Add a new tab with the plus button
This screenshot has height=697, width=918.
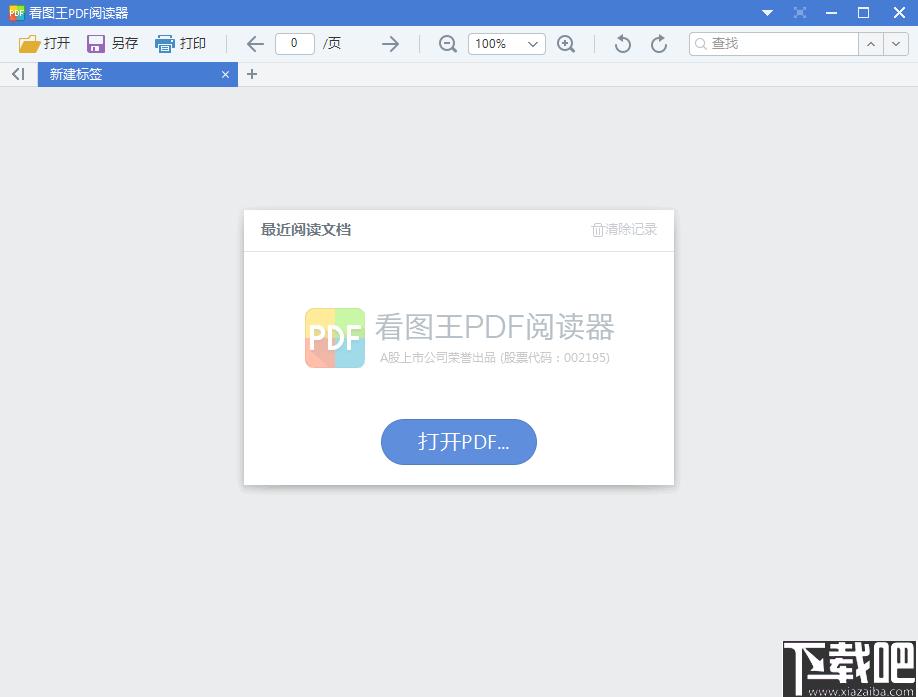pos(252,74)
